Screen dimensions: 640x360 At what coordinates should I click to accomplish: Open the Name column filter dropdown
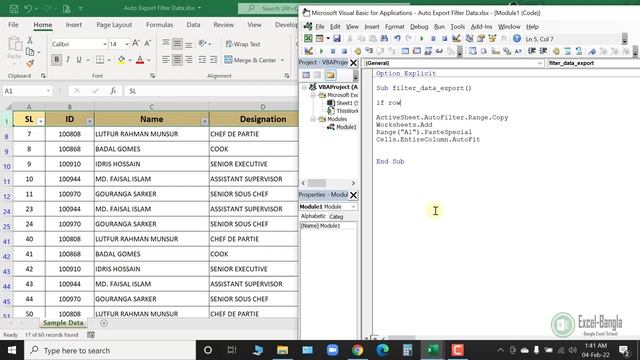[204, 121]
